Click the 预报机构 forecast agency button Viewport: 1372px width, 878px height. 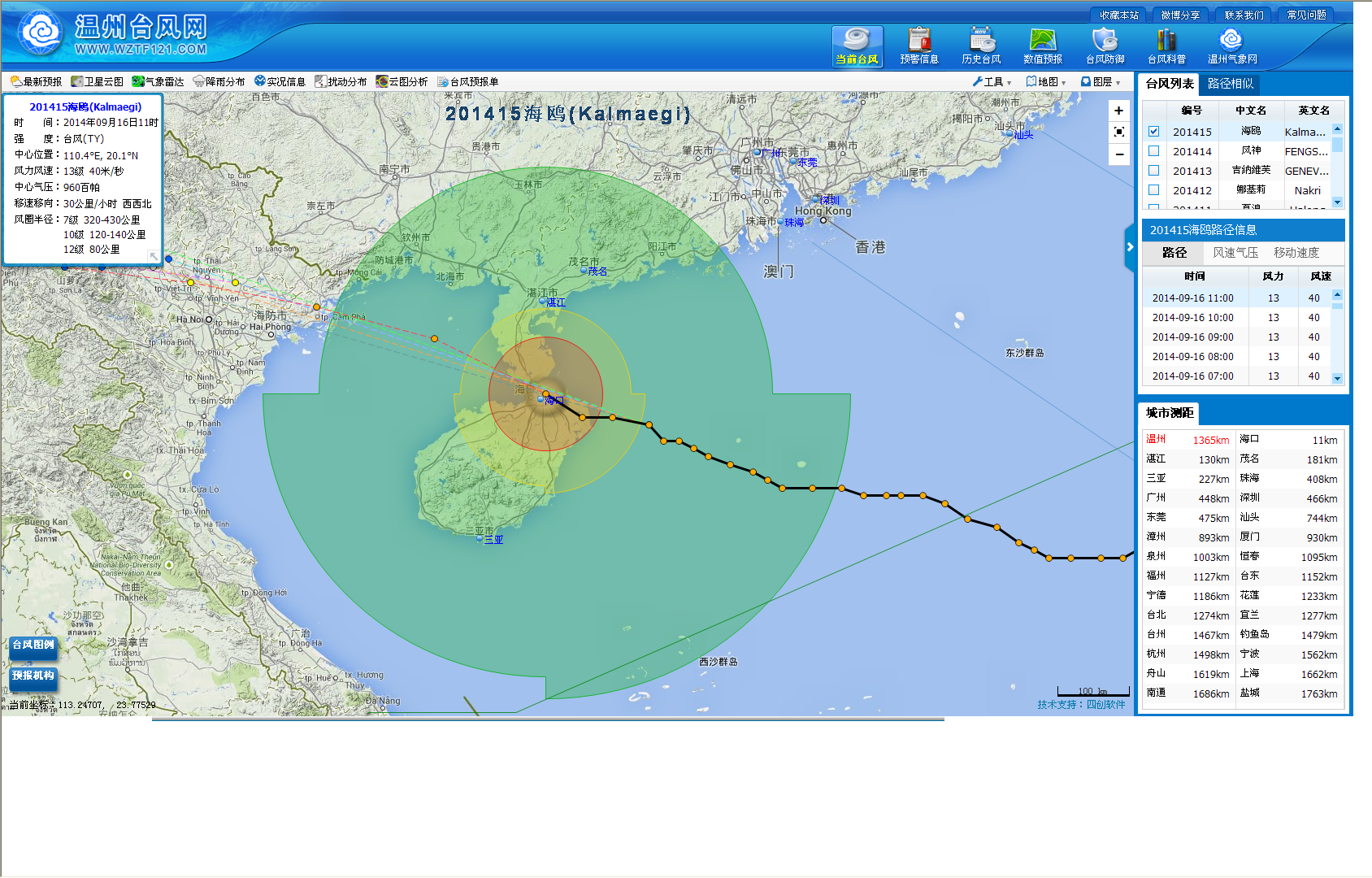tap(33, 676)
